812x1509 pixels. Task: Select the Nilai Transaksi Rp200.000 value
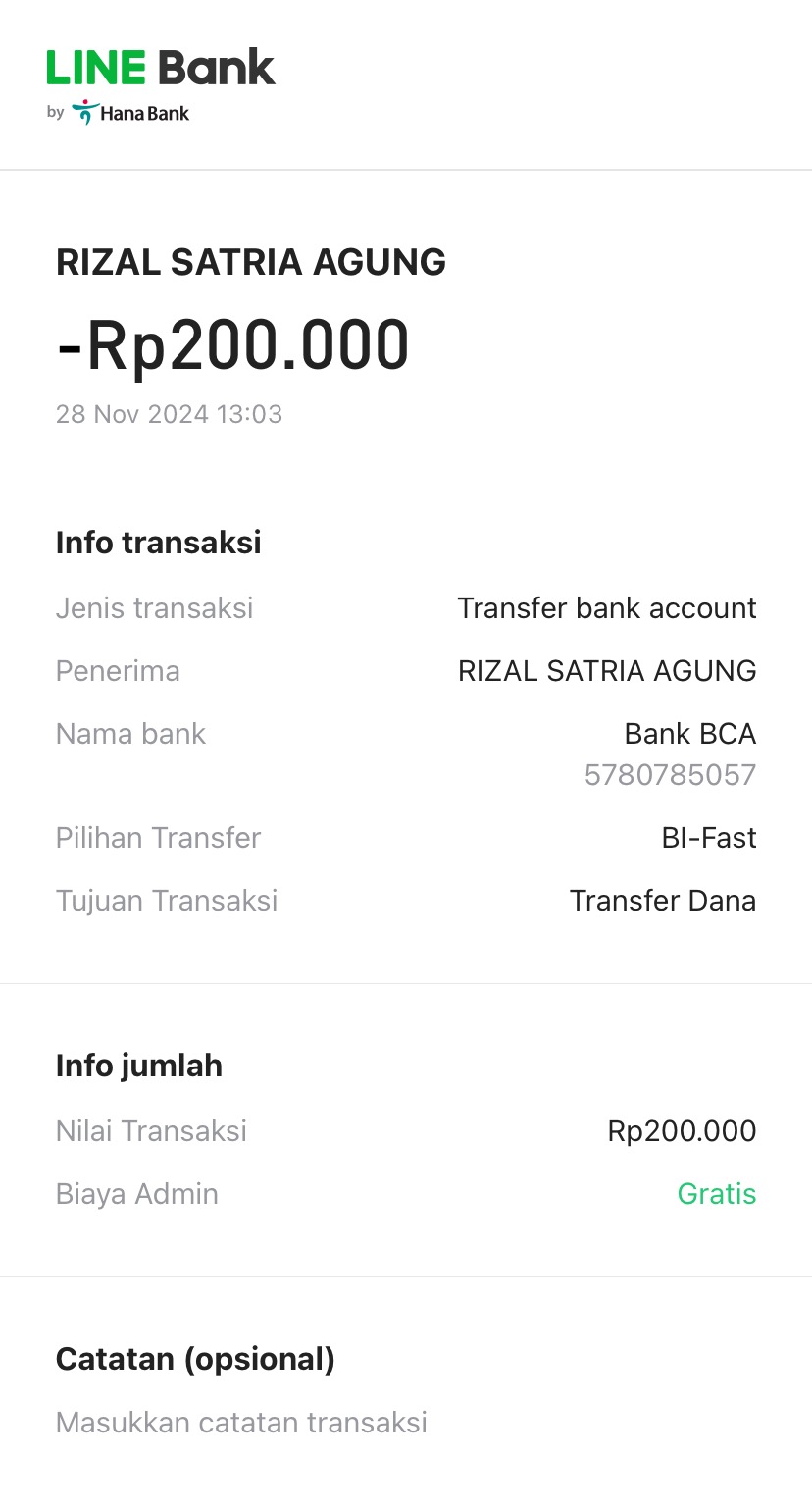[682, 1131]
